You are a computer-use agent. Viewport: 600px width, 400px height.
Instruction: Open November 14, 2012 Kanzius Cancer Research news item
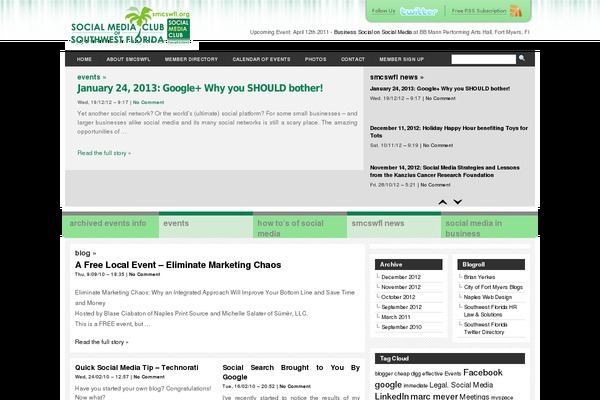445,171
